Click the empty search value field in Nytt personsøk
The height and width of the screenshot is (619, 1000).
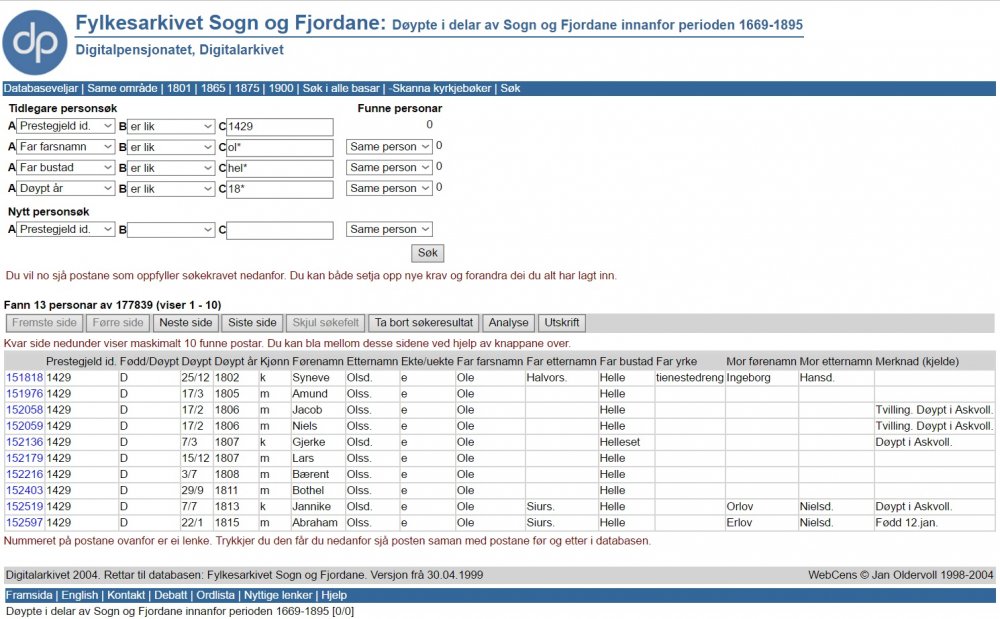coord(279,230)
